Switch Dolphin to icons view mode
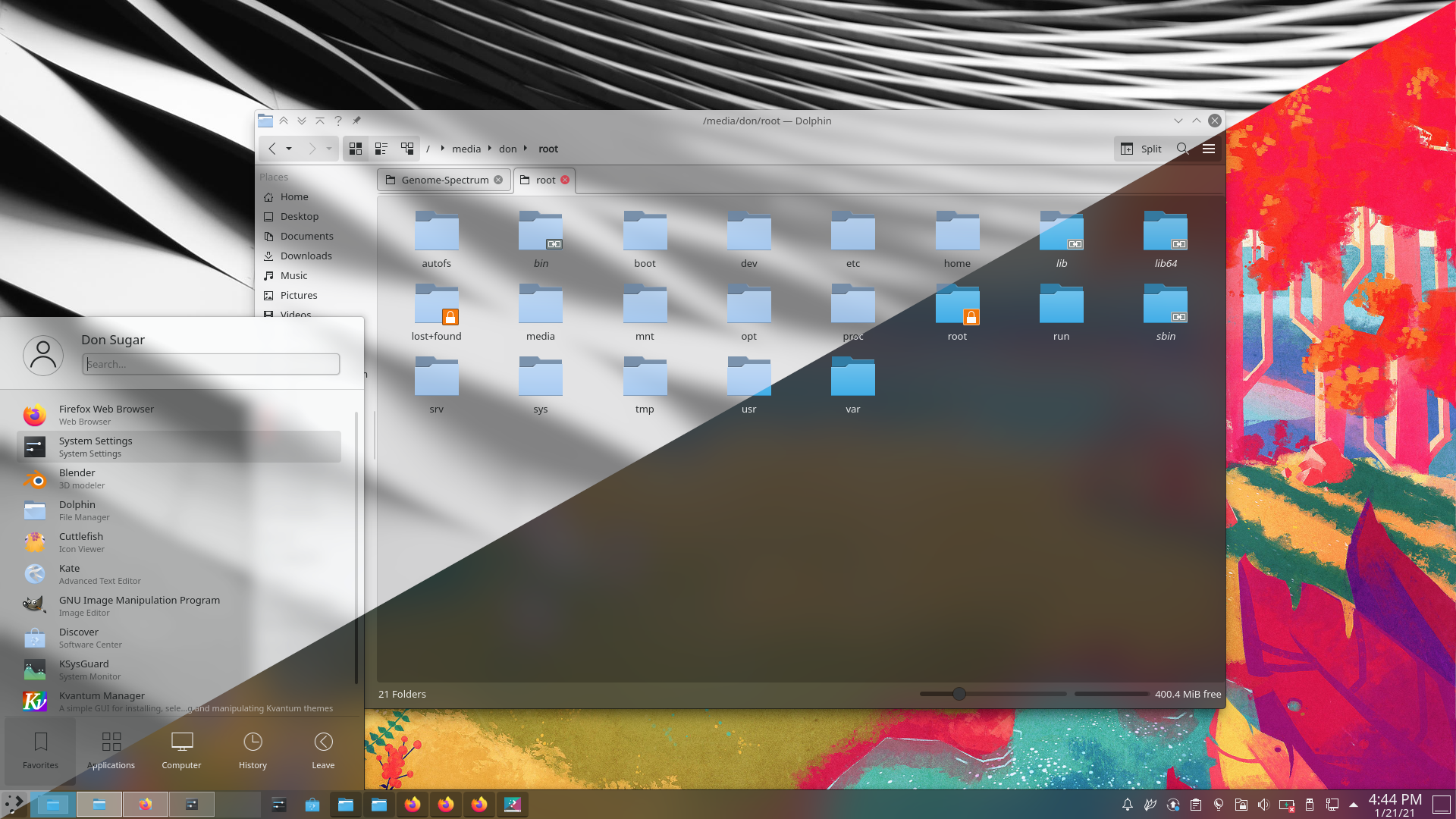 [356, 149]
